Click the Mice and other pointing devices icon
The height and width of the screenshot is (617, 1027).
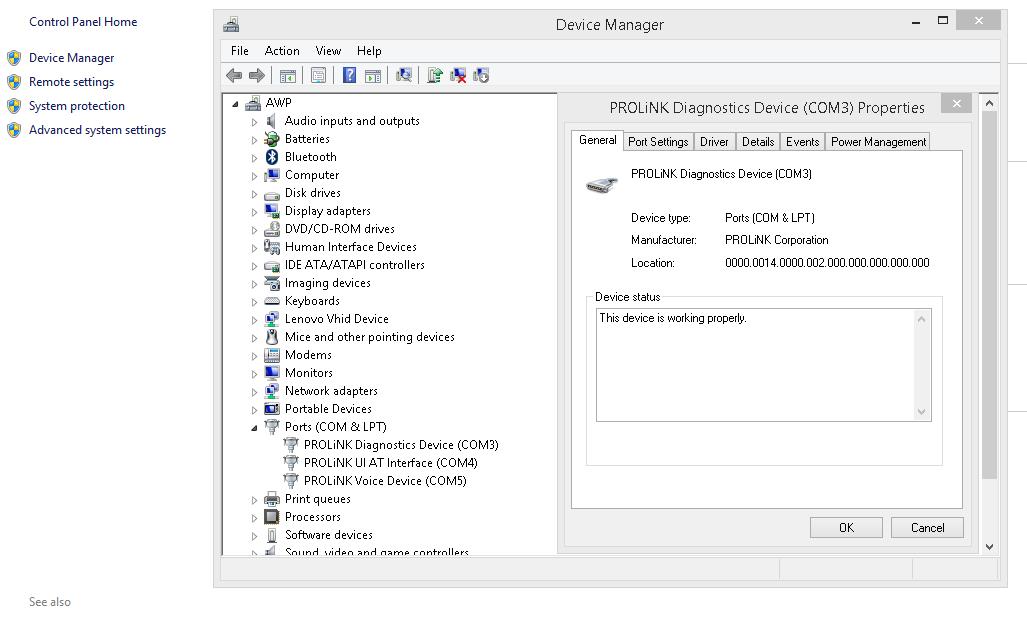pos(272,337)
